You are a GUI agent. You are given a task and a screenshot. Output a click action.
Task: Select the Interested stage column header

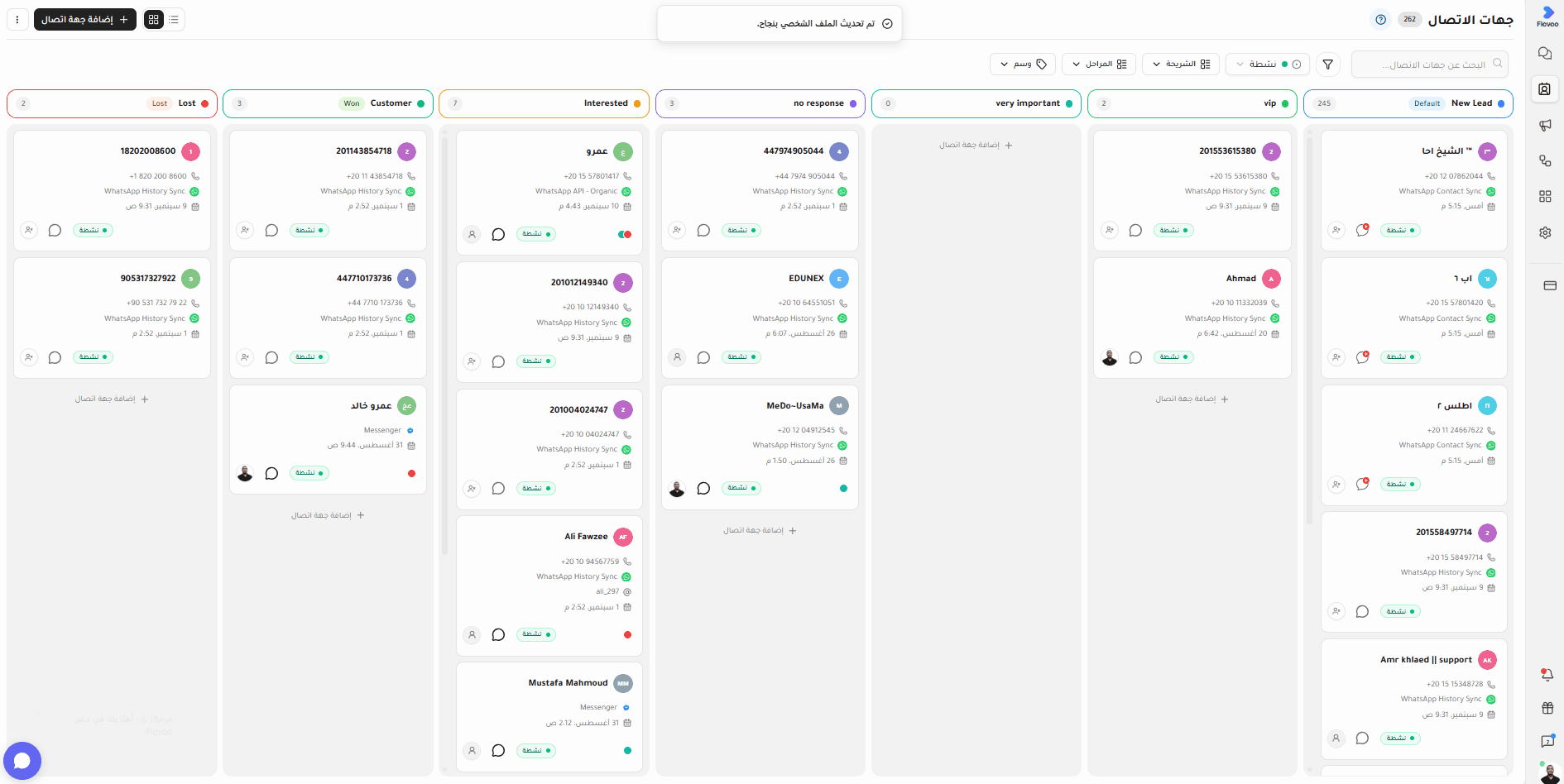click(x=545, y=103)
